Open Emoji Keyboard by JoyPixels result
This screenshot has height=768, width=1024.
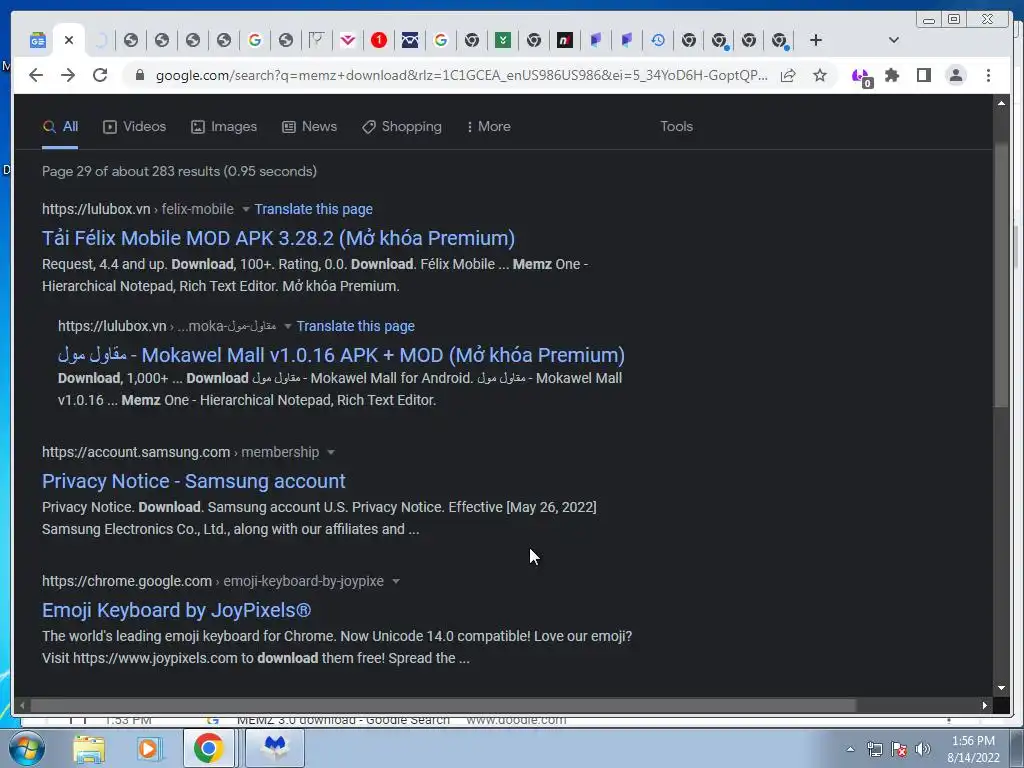176,610
